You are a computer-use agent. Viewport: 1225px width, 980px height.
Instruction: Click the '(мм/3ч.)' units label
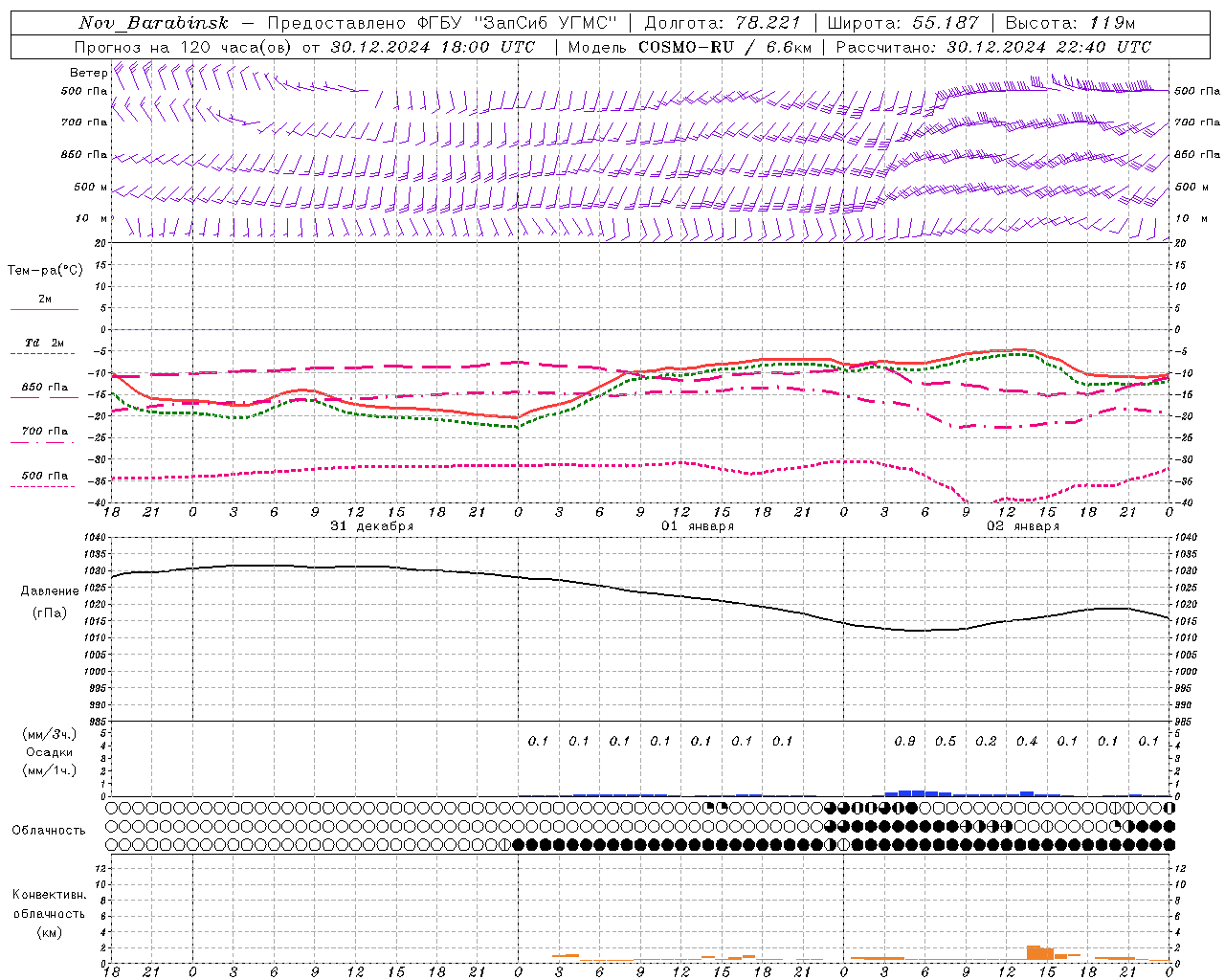point(50,734)
